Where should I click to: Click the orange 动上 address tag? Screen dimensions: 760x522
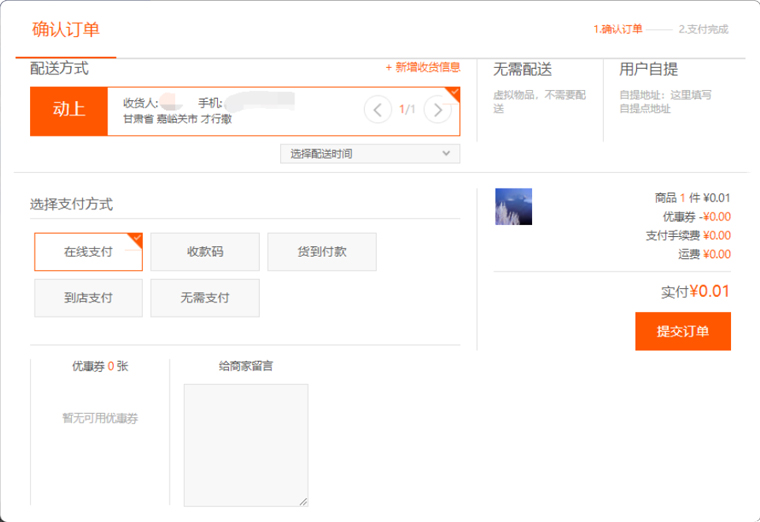click(69, 110)
